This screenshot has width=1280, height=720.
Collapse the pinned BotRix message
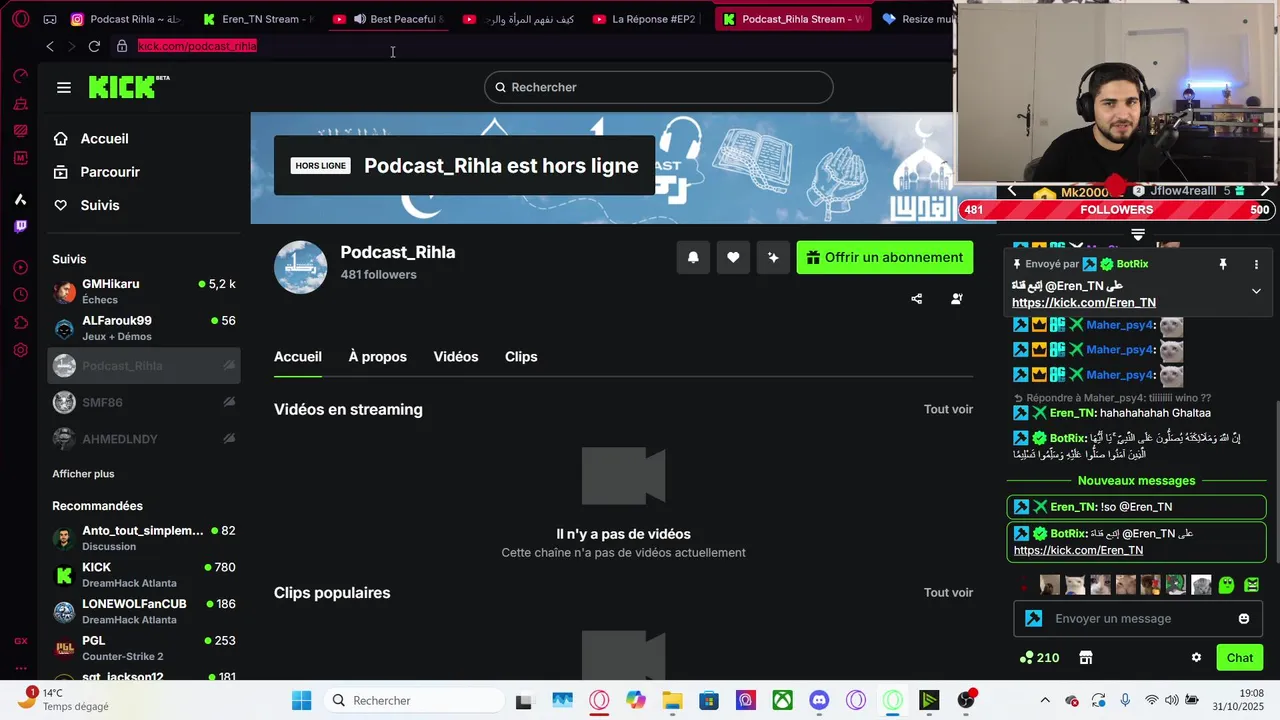[x=1256, y=291]
